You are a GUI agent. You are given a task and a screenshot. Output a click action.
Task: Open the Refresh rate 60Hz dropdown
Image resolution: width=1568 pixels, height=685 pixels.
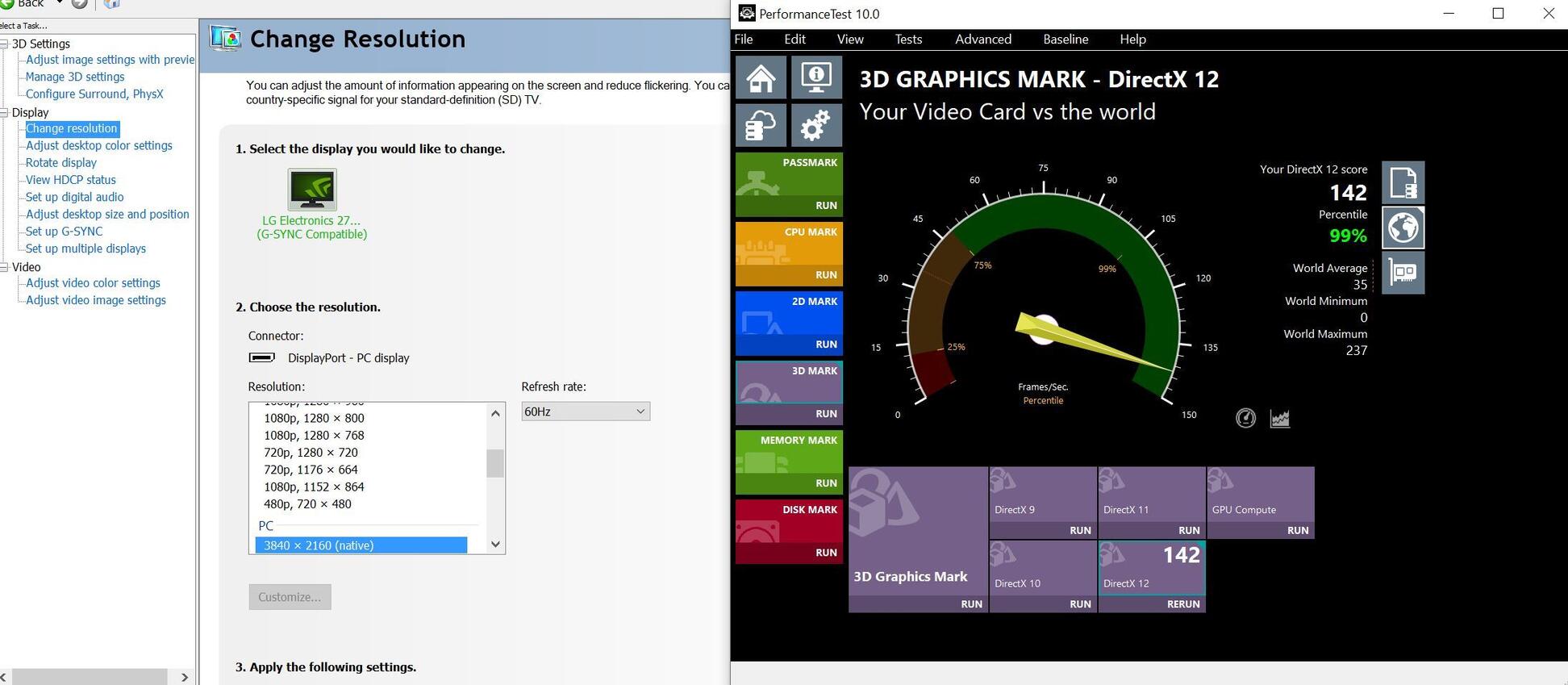point(585,411)
